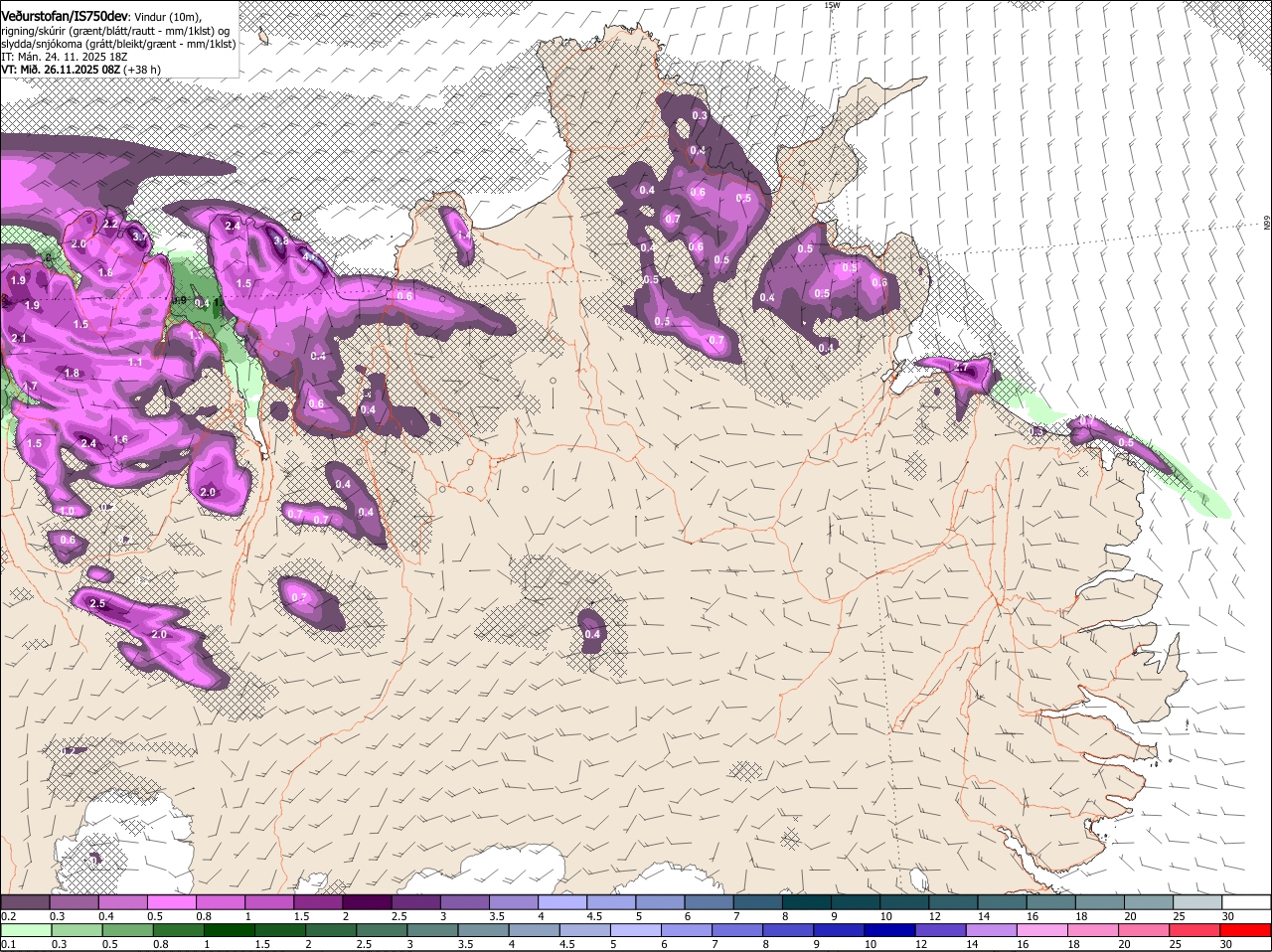
Task: Choose the bright pink 0.5–0.8 snow legend swatch
Action: pyautogui.click(x=171, y=901)
